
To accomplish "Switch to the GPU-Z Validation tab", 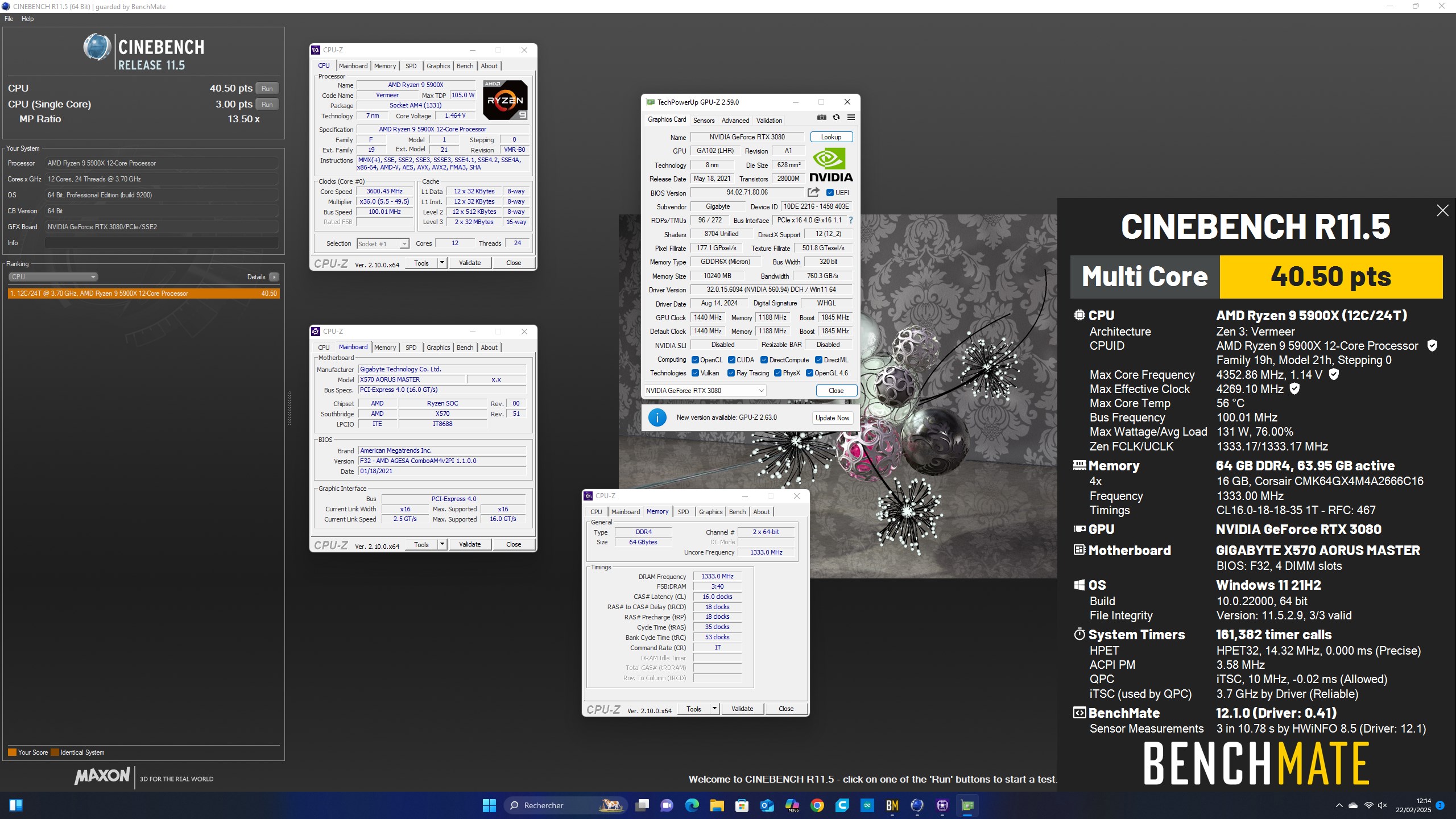I will pos(769,120).
